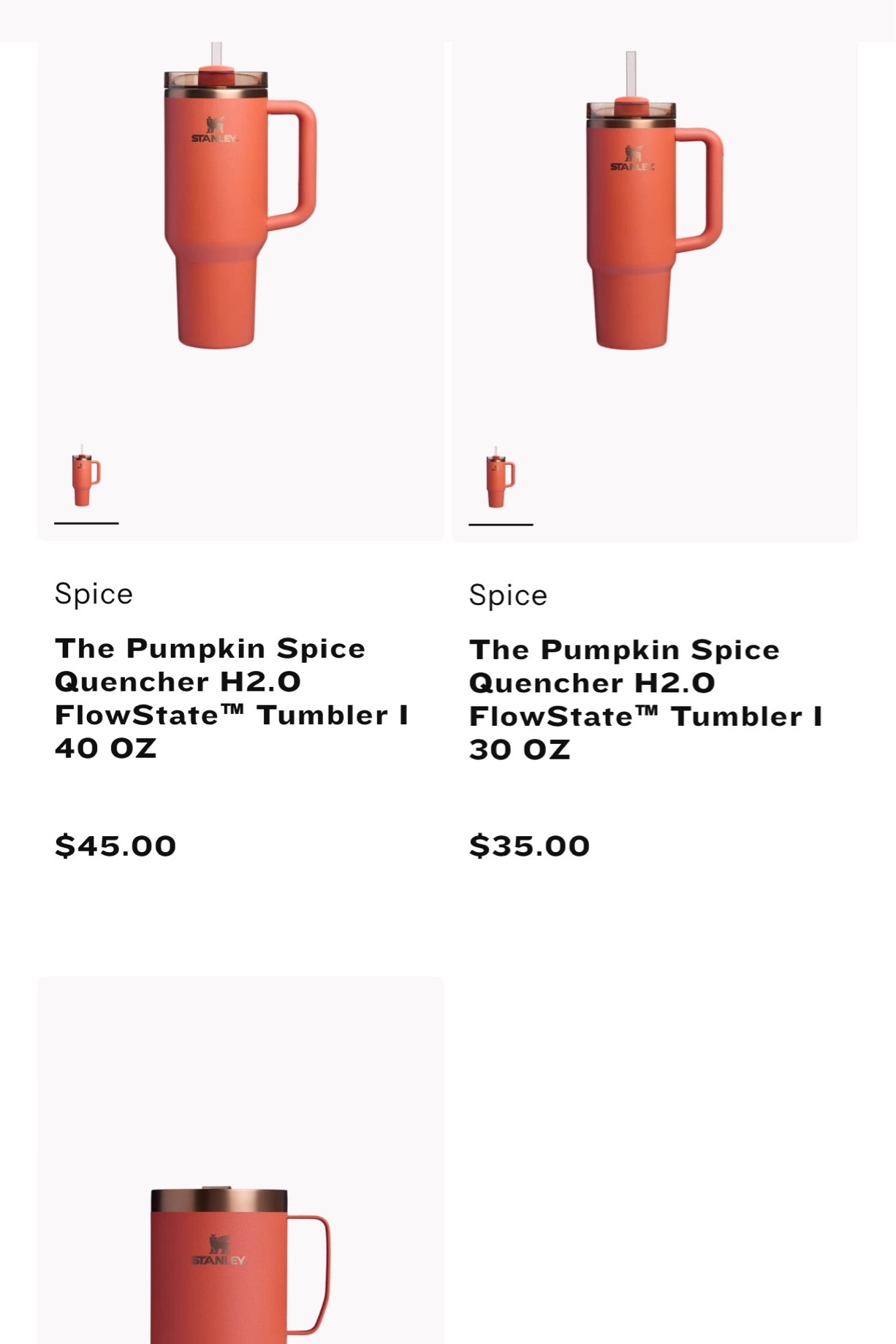Click the Spice color label on the right product
This screenshot has width=896, height=1344.
pos(509,595)
